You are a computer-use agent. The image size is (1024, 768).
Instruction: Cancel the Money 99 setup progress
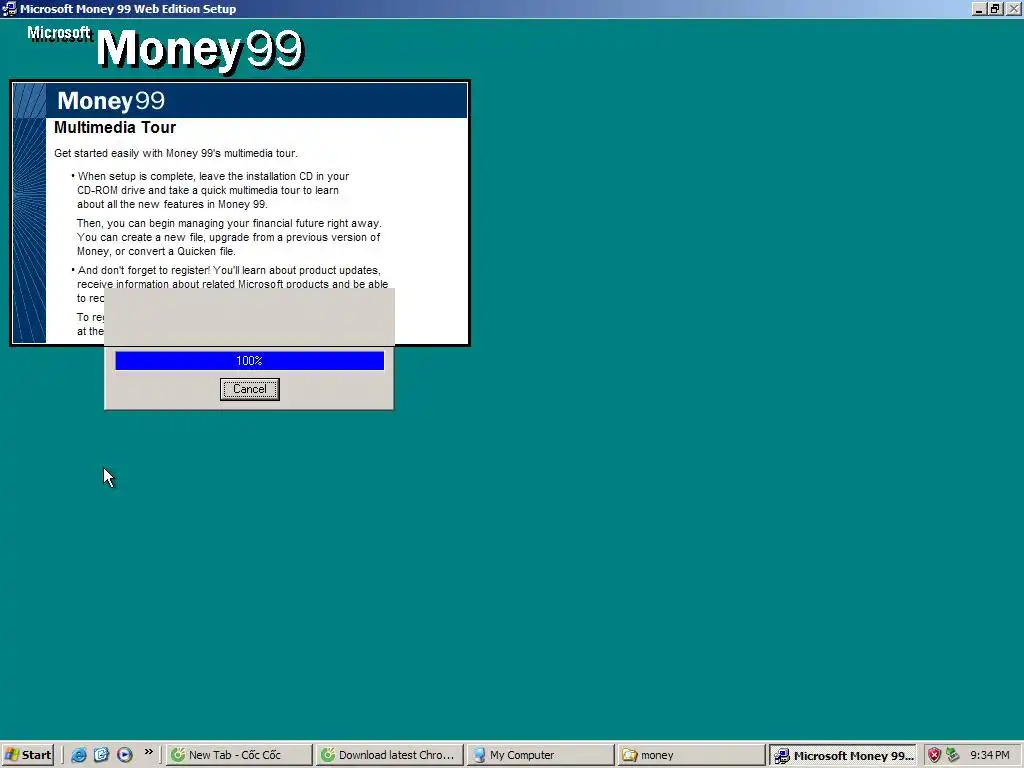249,389
